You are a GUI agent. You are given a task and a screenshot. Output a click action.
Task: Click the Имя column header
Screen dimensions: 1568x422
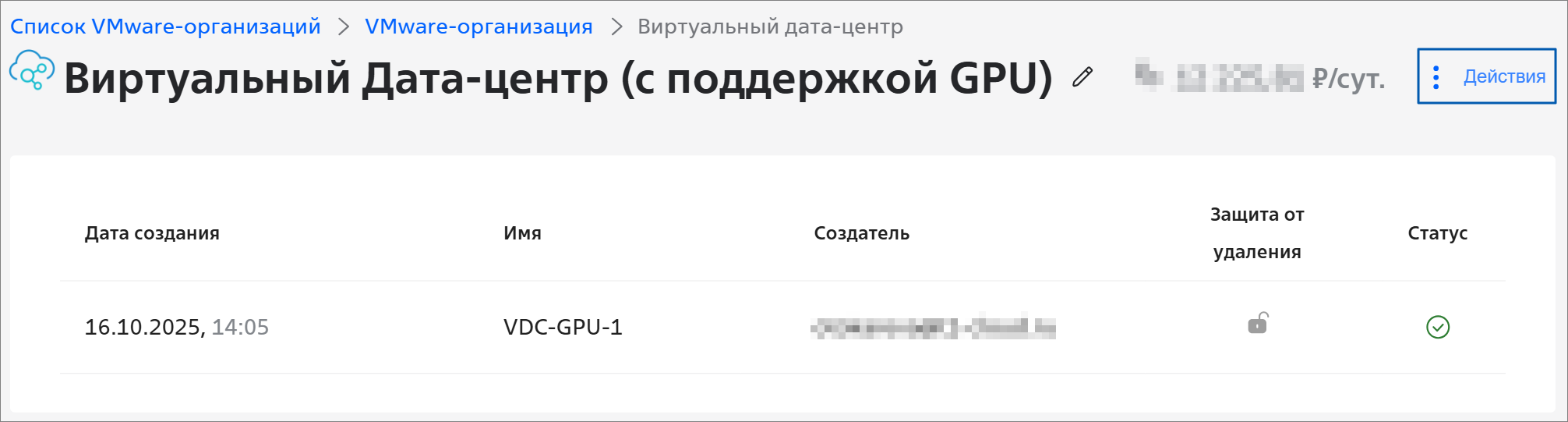(522, 233)
